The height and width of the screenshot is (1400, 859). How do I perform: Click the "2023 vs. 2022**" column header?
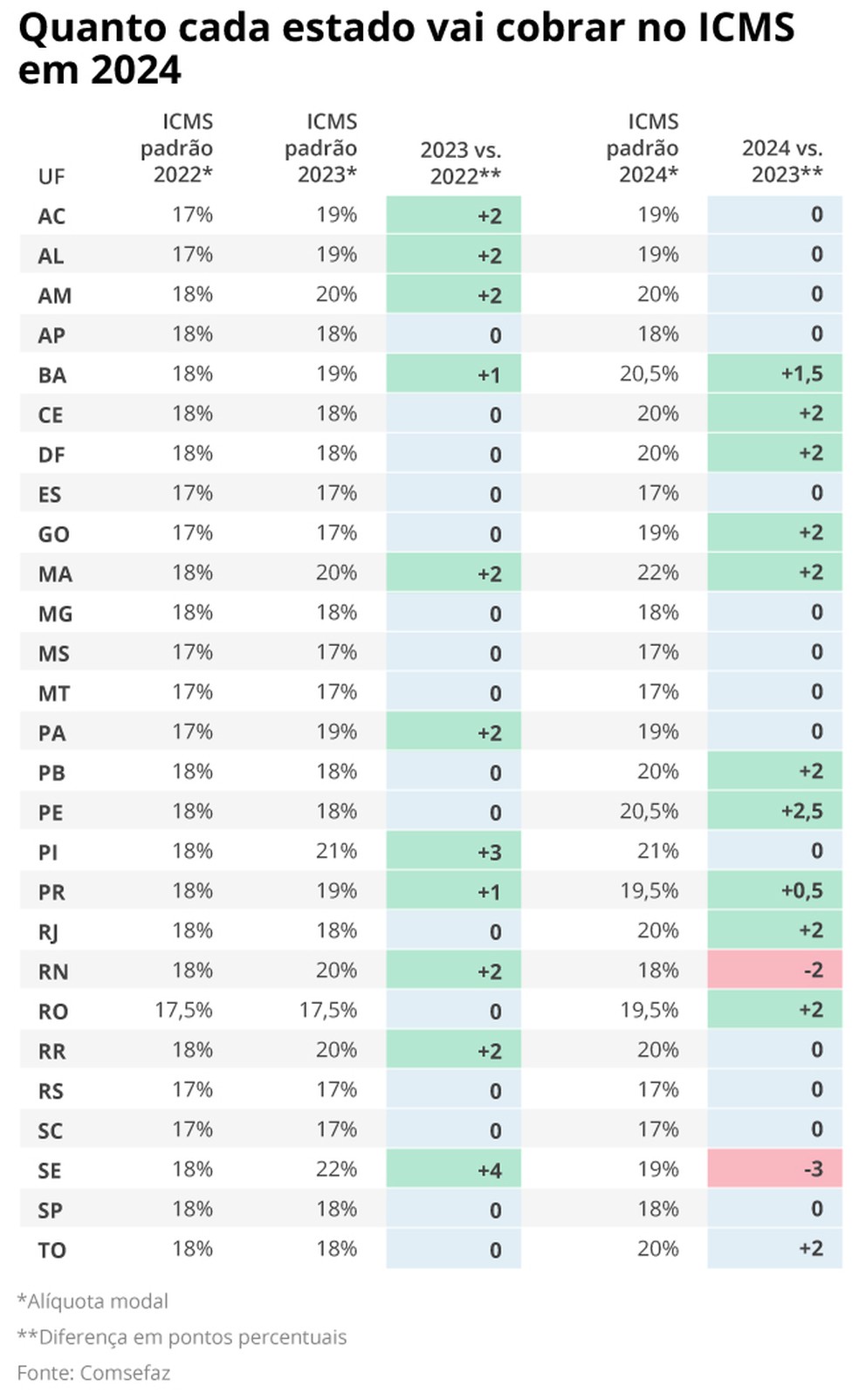tap(461, 162)
